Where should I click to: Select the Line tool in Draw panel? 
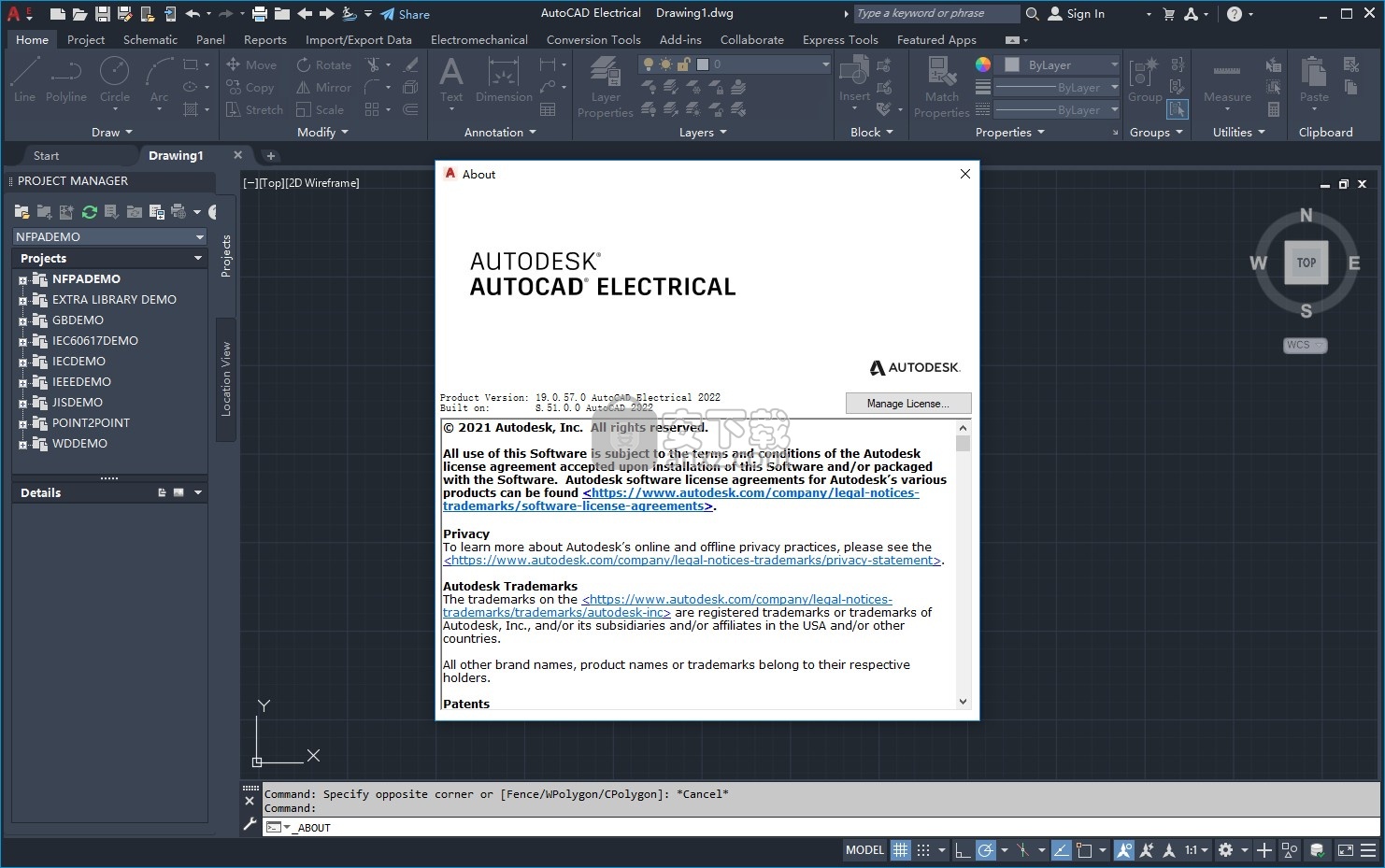[24, 79]
